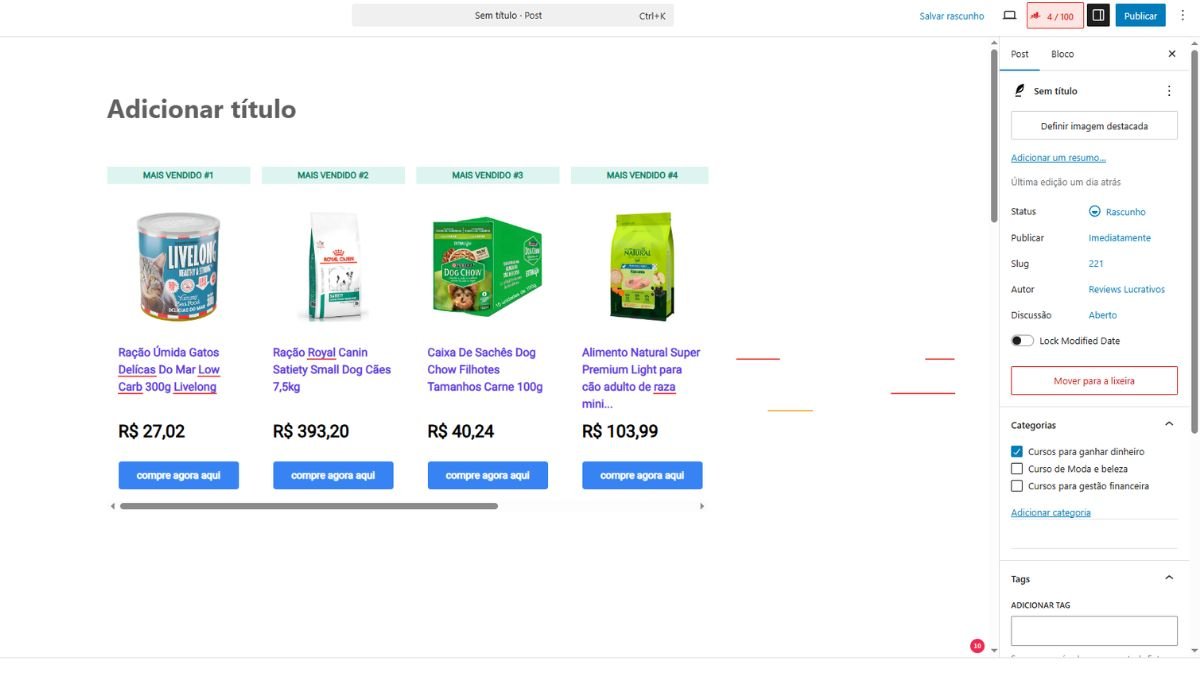Click Salvar rascunho
Viewport: 1200px width, 675px height.
click(x=951, y=15)
